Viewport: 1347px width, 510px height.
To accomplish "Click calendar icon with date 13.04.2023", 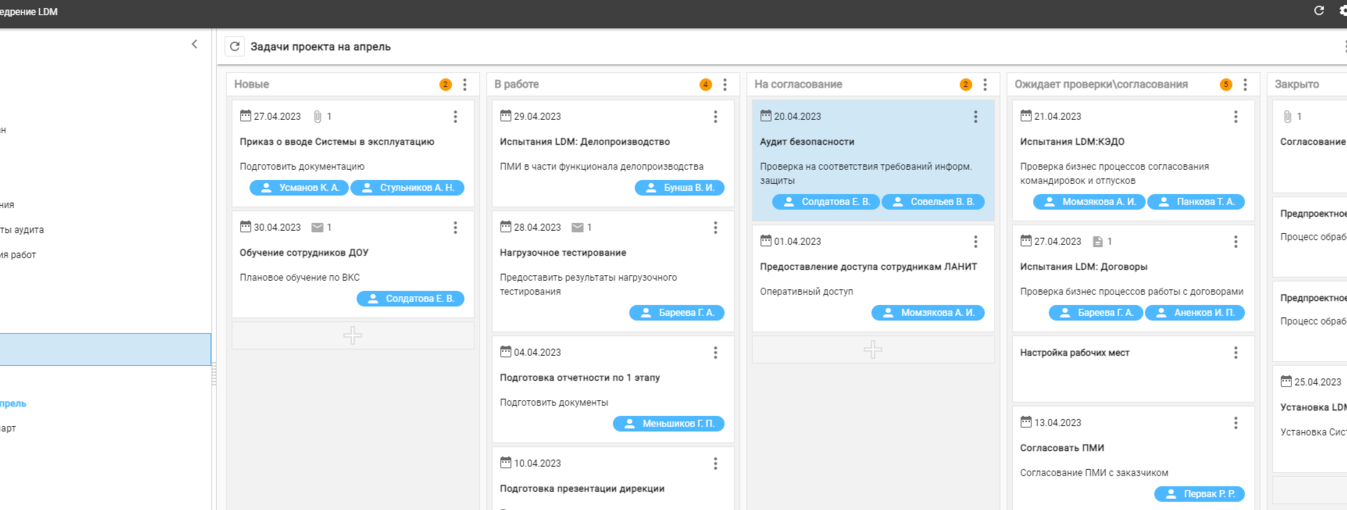I will (1026, 422).
